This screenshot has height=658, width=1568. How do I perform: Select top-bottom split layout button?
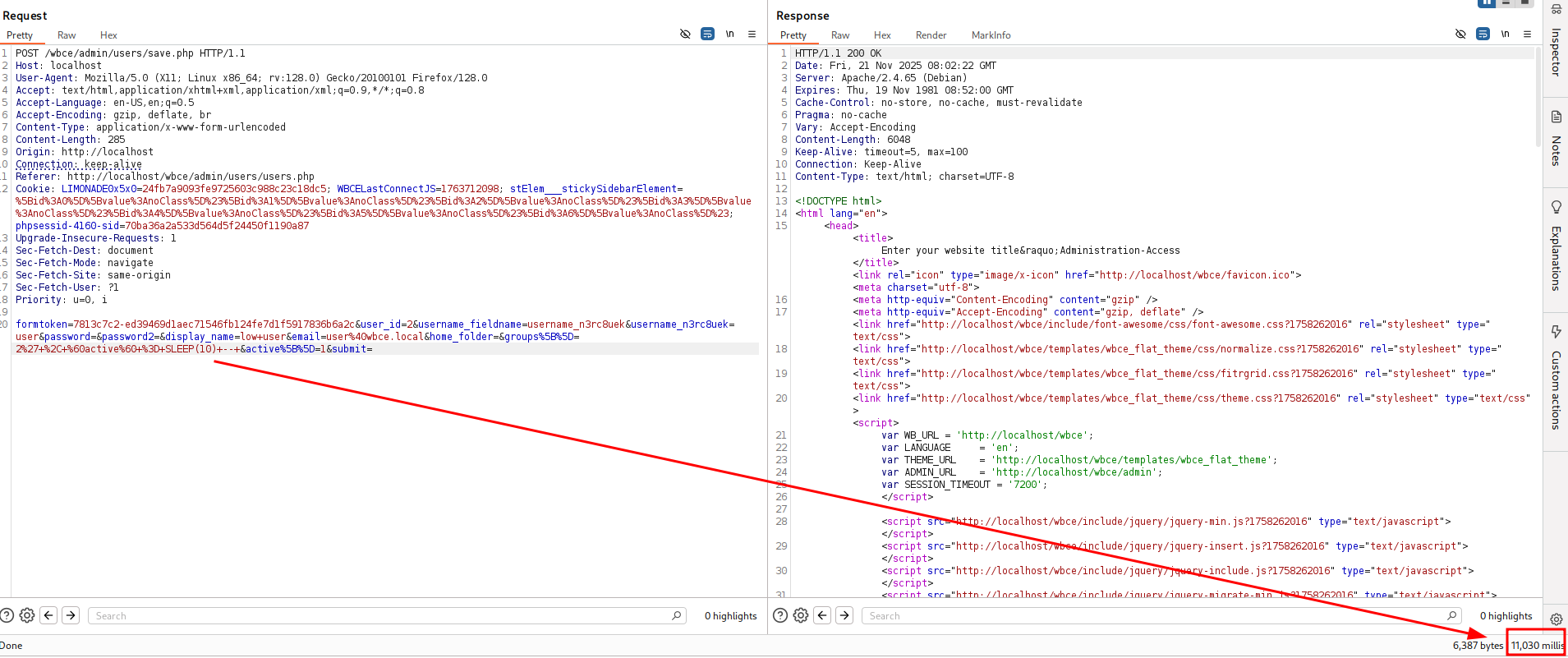(x=1506, y=2)
